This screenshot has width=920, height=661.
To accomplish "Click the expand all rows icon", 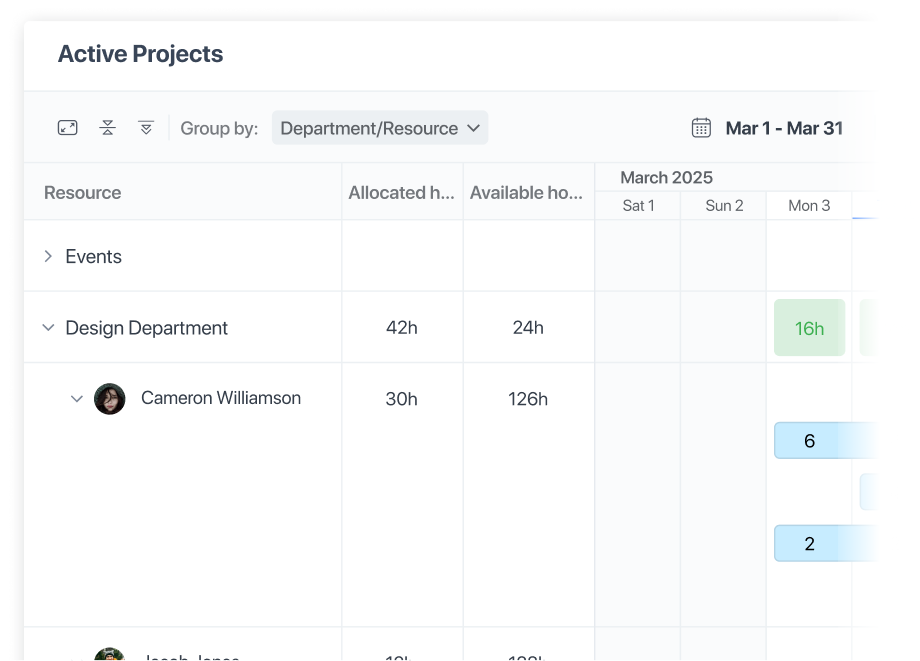I will [x=146, y=128].
